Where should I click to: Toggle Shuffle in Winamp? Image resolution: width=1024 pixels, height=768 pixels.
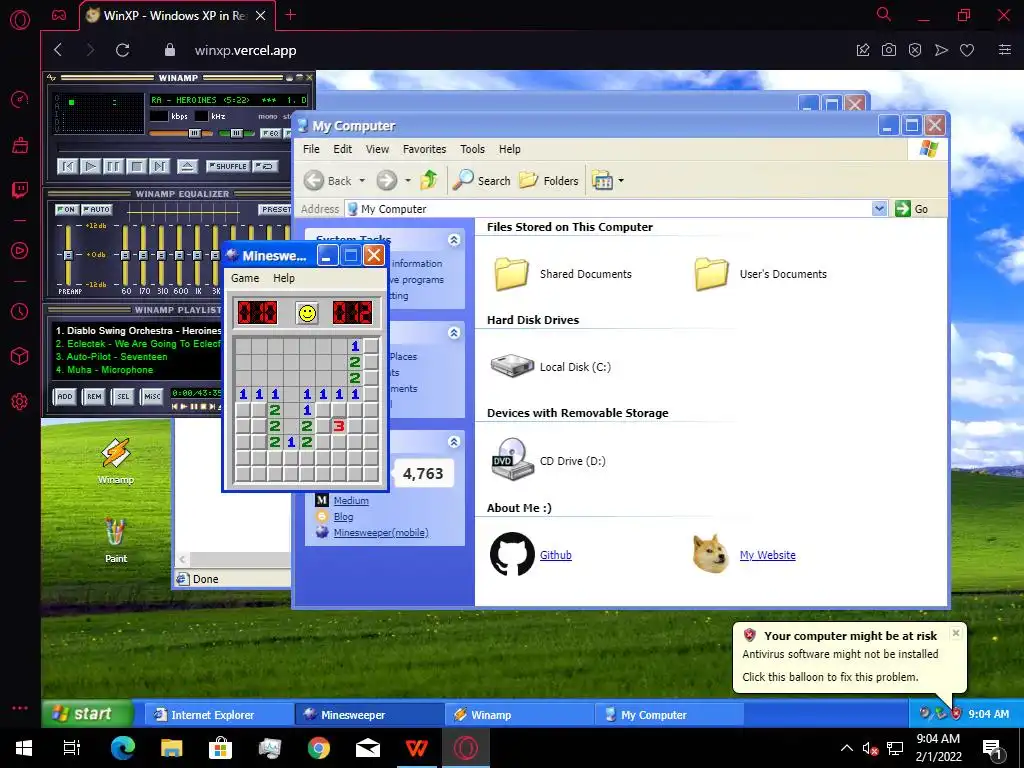coord(227,167)
